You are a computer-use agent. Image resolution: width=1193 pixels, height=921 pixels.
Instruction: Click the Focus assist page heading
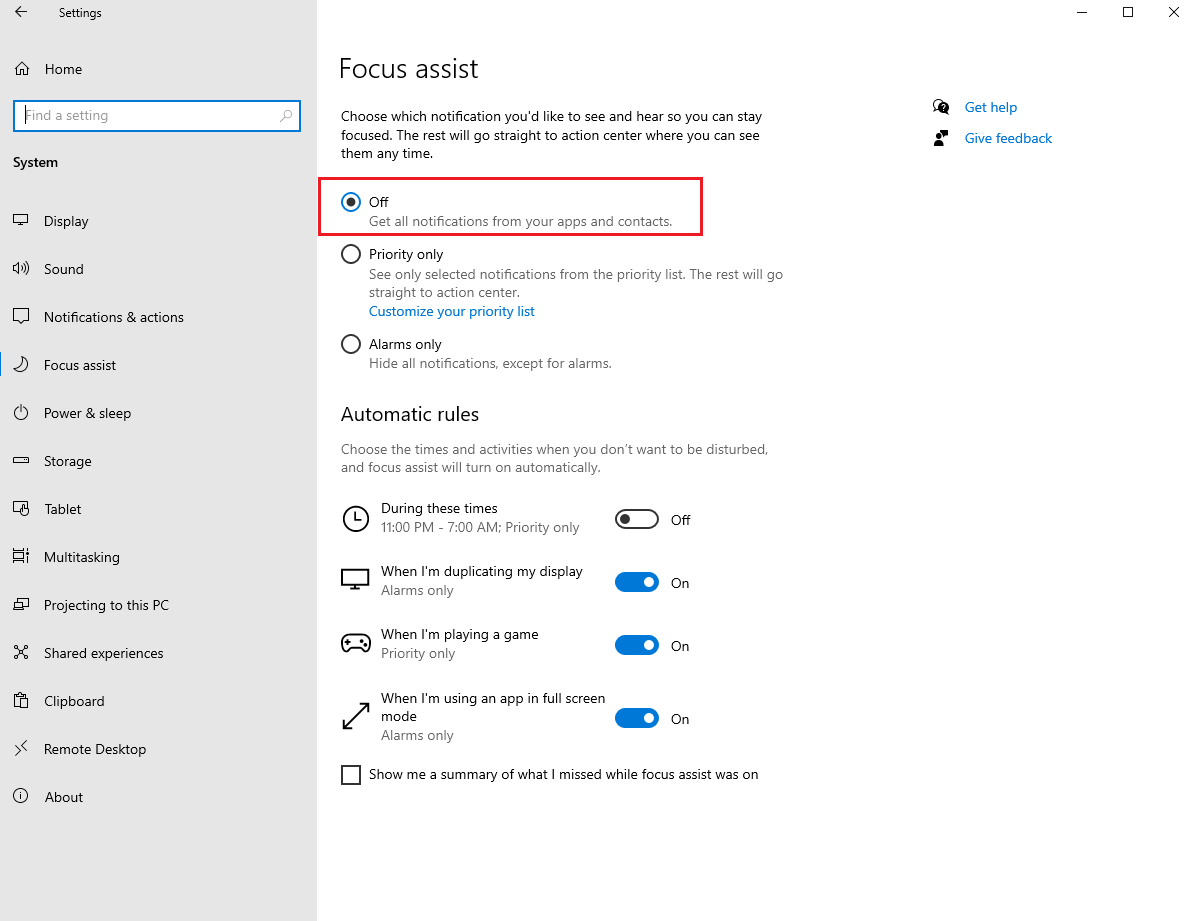point(409,69)
